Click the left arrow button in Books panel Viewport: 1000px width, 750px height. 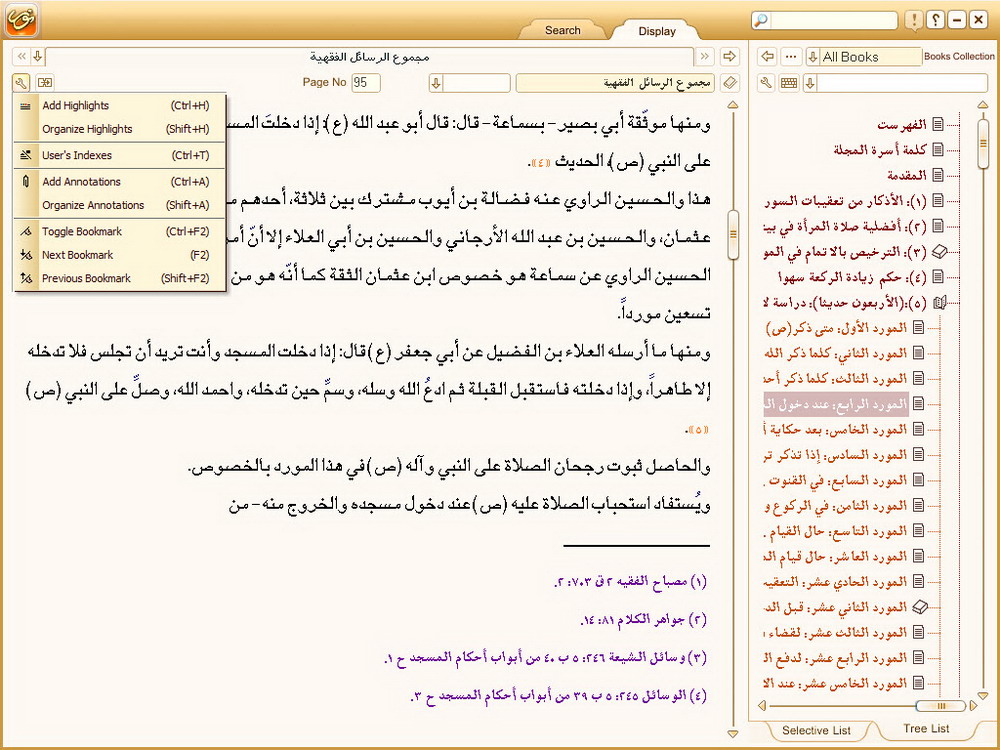point(768,56)
